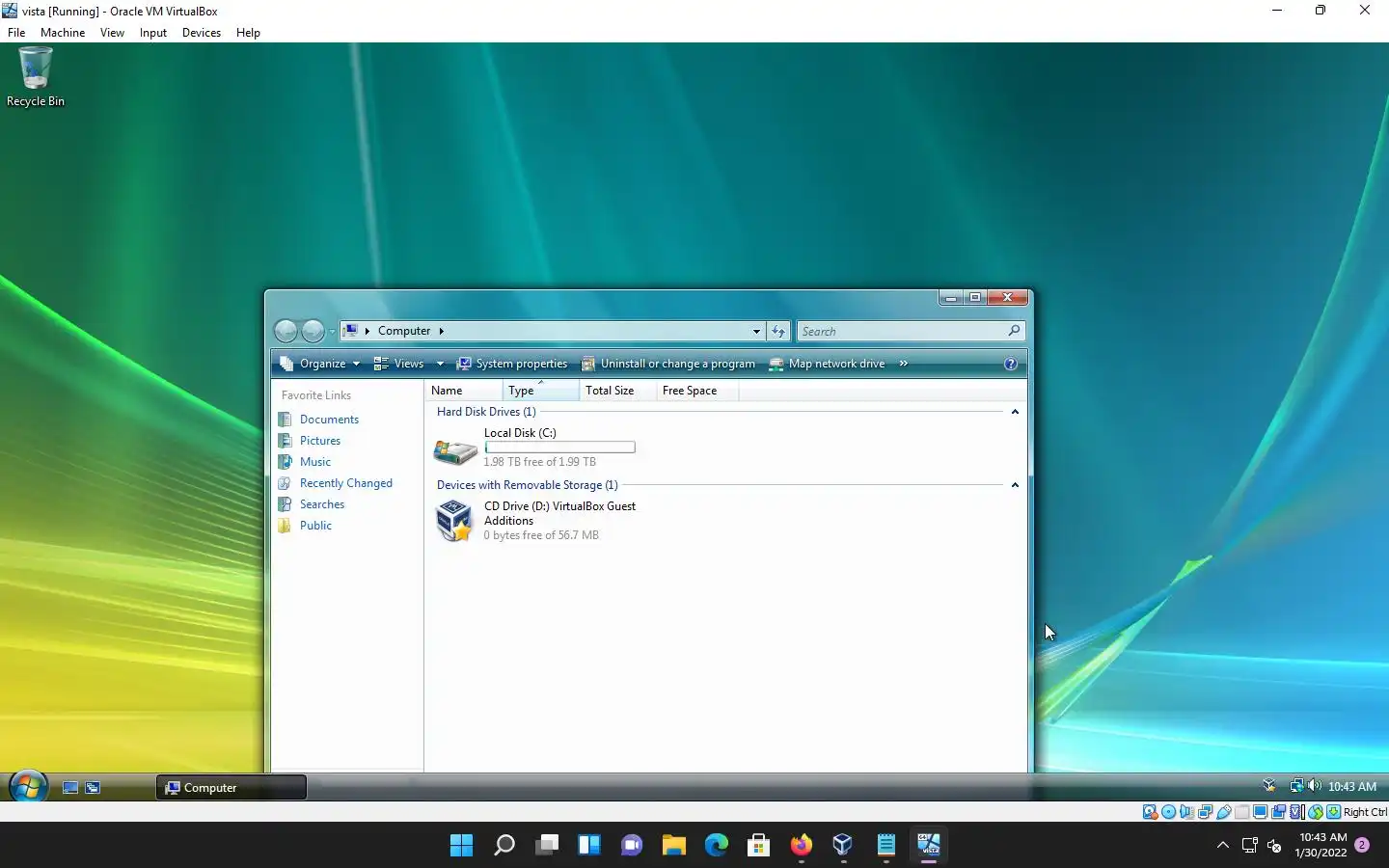This screenshot has height=868, width=1389.
Task: Open the host notification badge showing 2
Action: [1362, 845]
